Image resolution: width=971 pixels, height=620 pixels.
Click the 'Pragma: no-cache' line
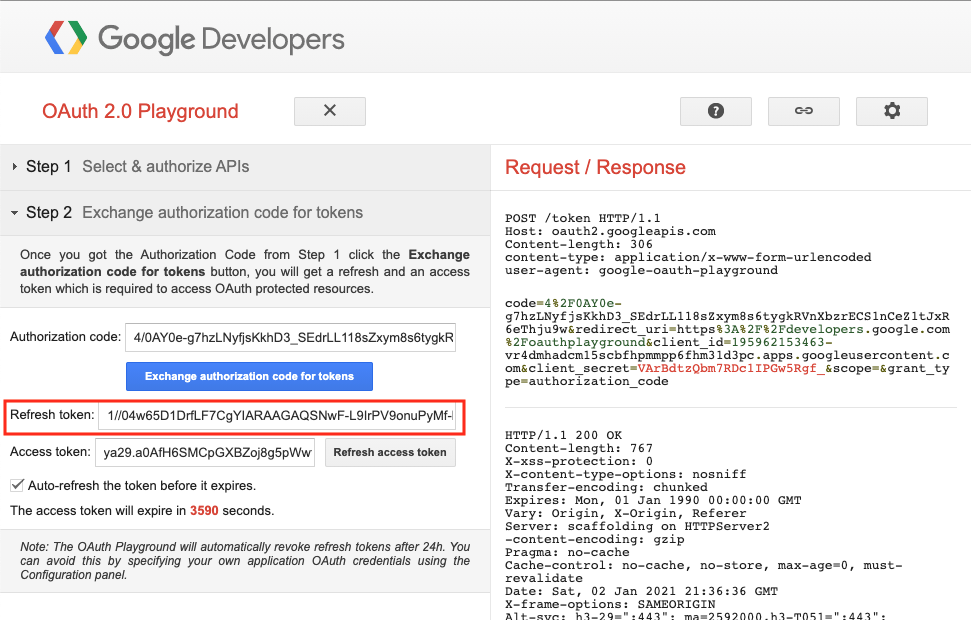pos(567,552)
